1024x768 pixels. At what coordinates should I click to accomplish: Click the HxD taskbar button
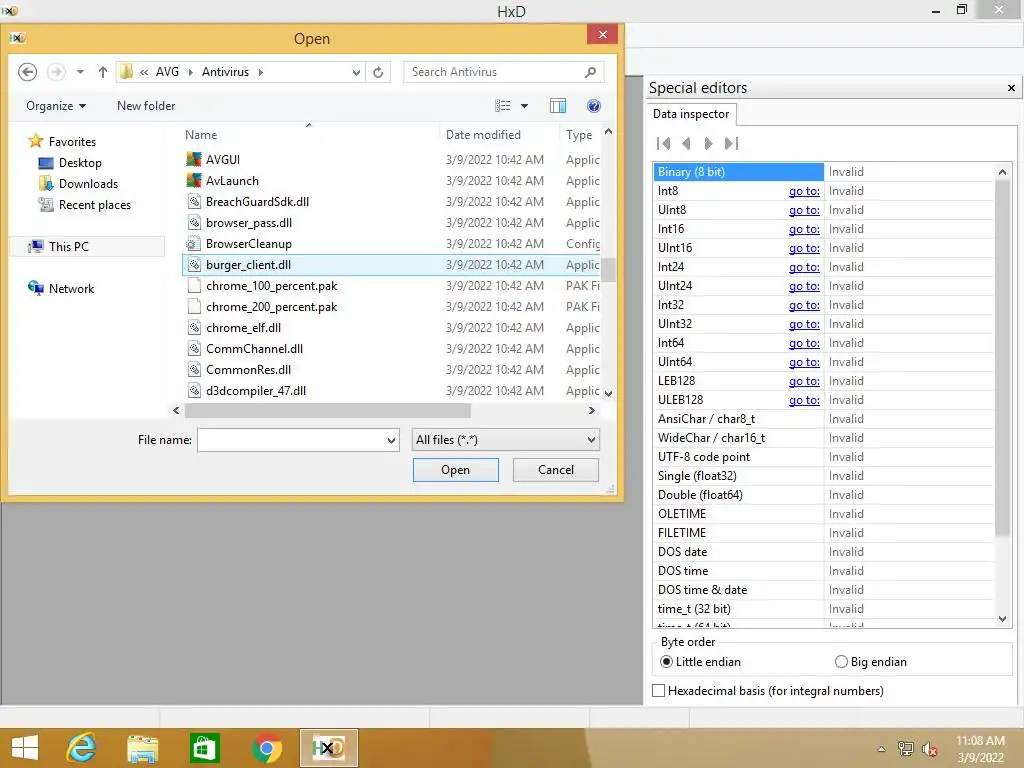point(328,748)
